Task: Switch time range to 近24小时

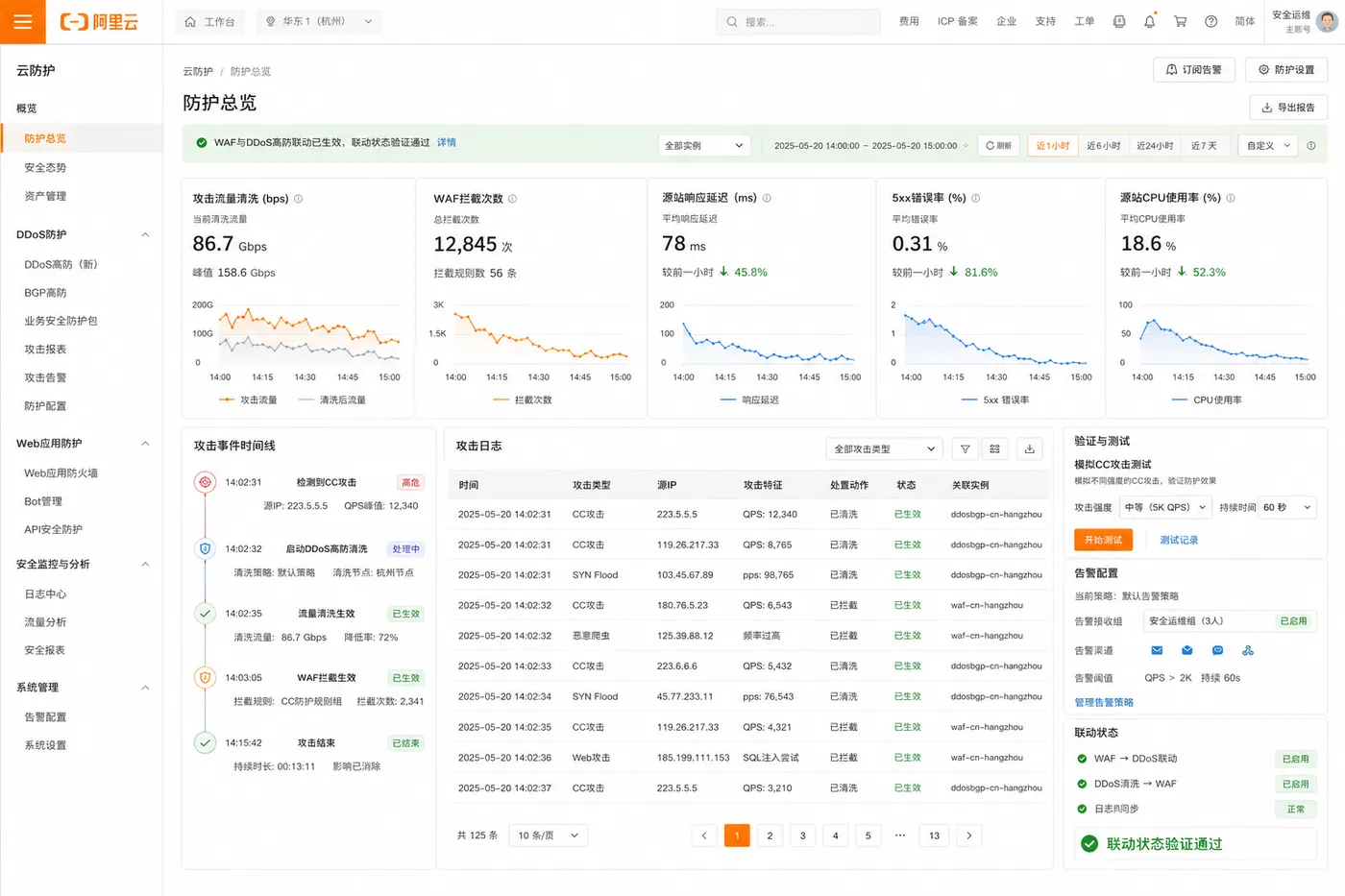Action: click(x=1155, y=146)
